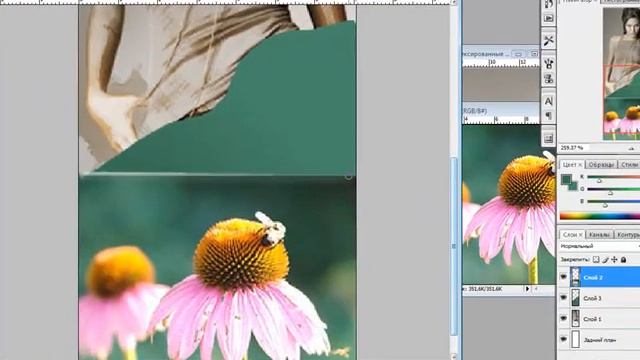The height and width of the screenshot is (360, 640).
Task: Click the background color swatch in Color panel
Action: pos(573,186)
